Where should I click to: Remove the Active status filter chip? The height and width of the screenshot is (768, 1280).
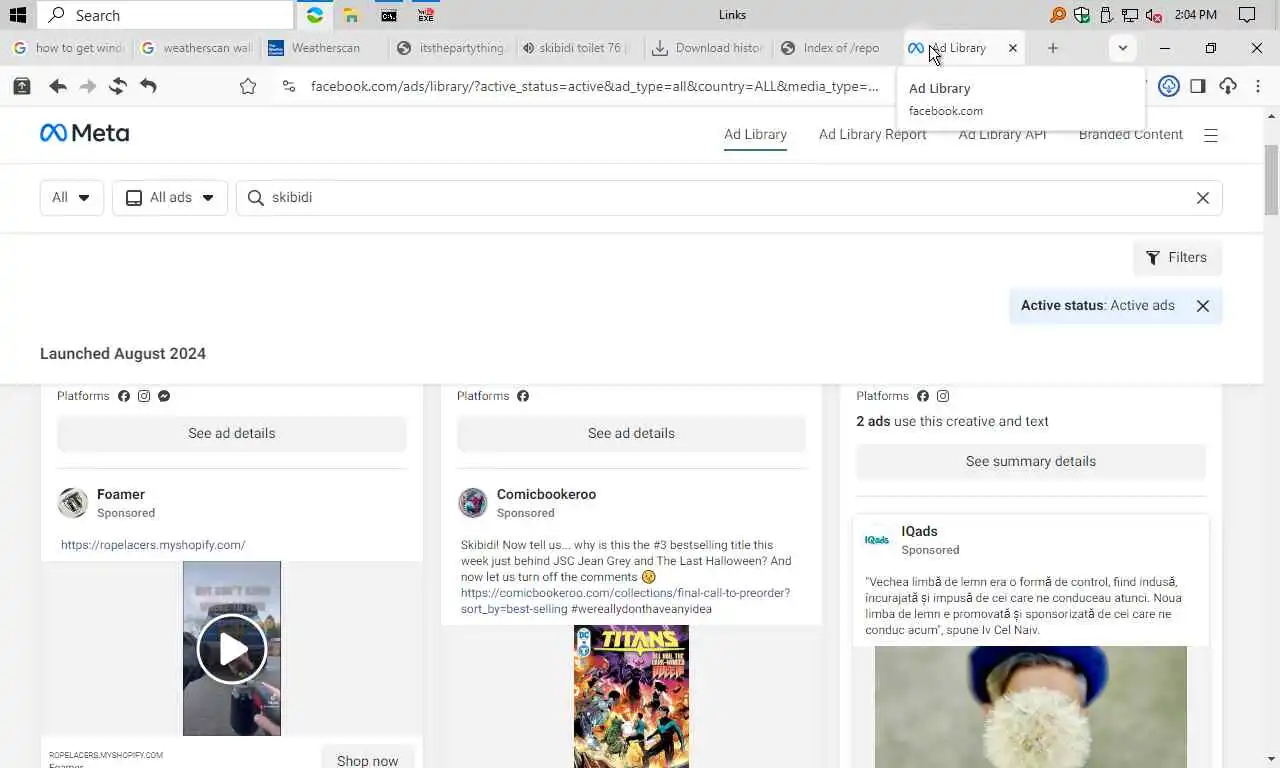tap(1203, 306)
